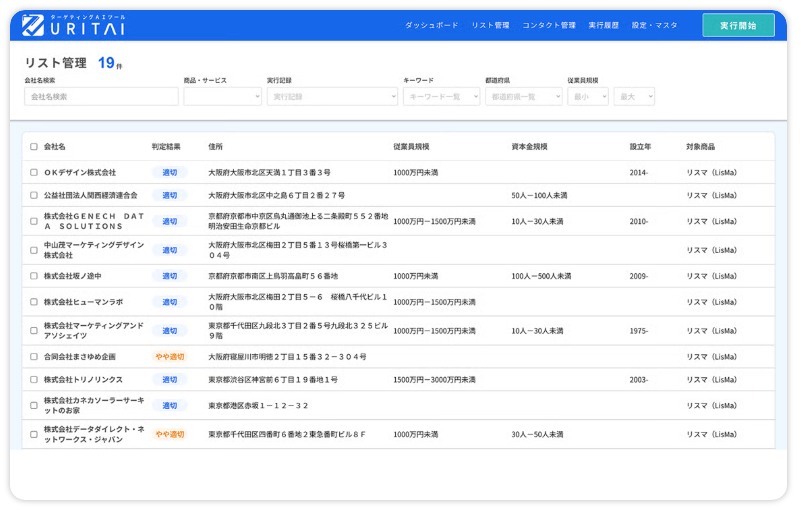Check the 株式会社GENECH DATA SOLUTIONS checkbox
Viewport: 801px width, 510px height.
(34, 221)
